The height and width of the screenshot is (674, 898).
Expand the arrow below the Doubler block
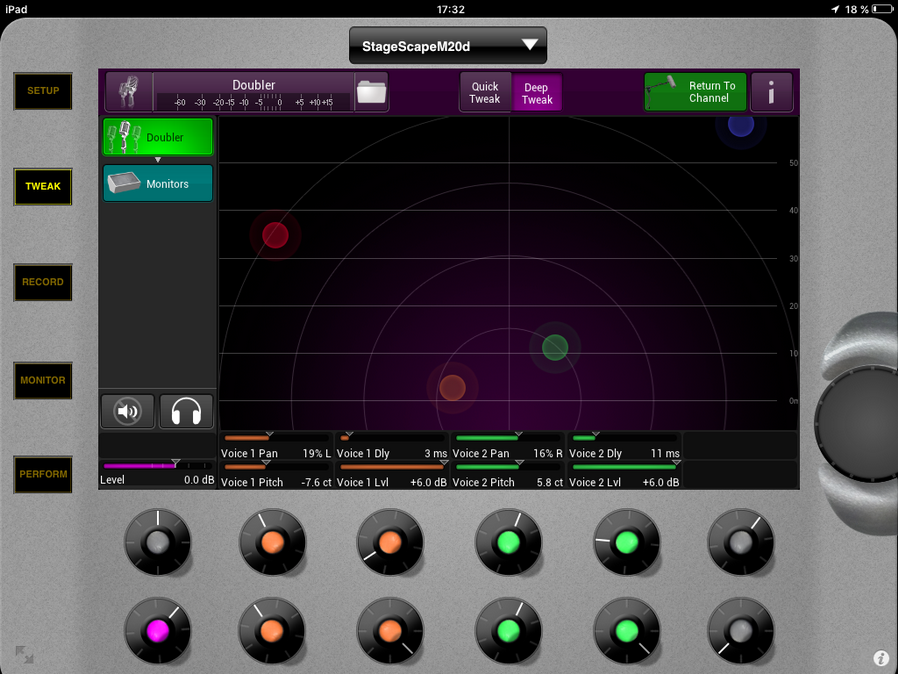158,160
